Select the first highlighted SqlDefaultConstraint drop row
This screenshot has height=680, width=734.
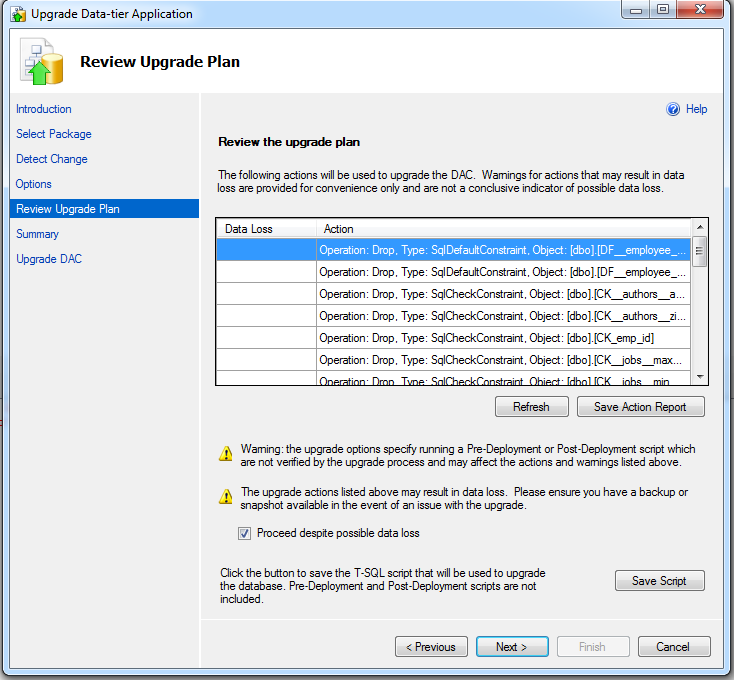[454, 250]
